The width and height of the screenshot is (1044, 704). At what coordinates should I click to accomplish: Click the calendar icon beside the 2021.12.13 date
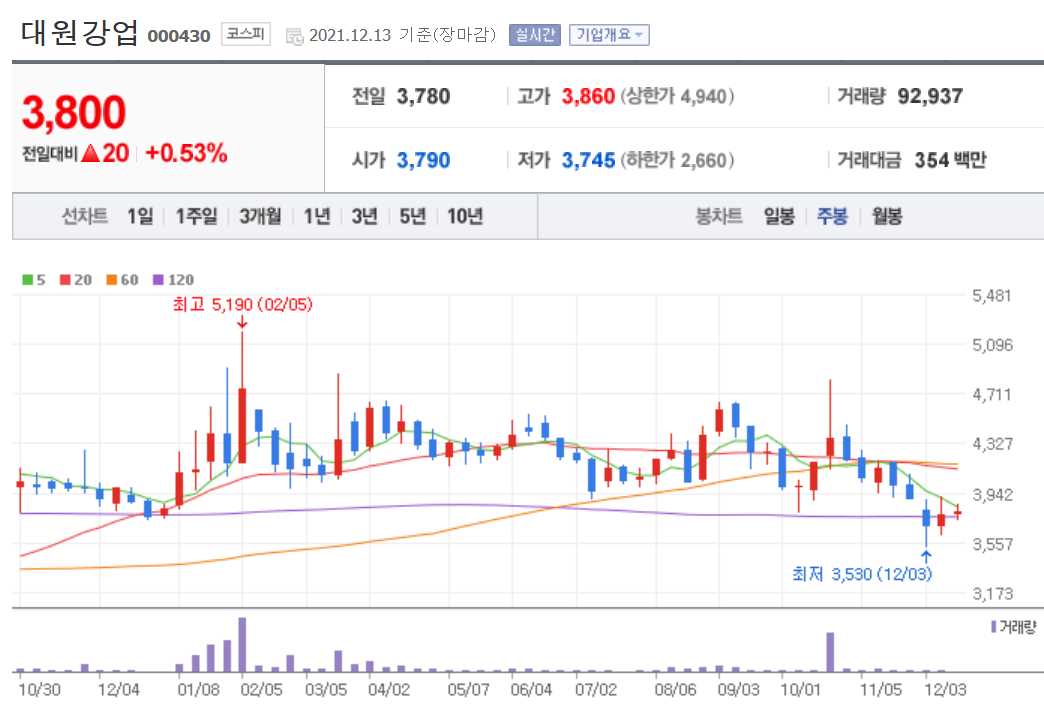pos(295,35)
